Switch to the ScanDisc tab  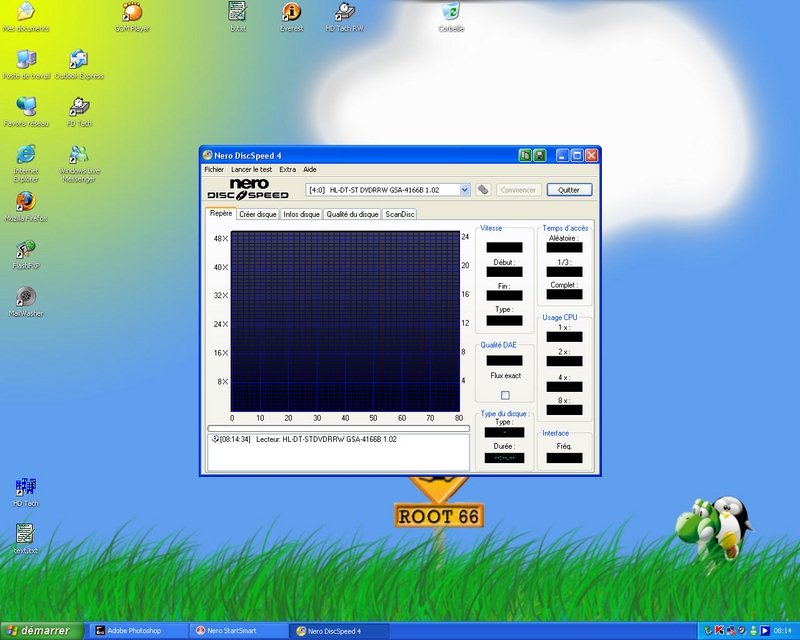(399, 214)
